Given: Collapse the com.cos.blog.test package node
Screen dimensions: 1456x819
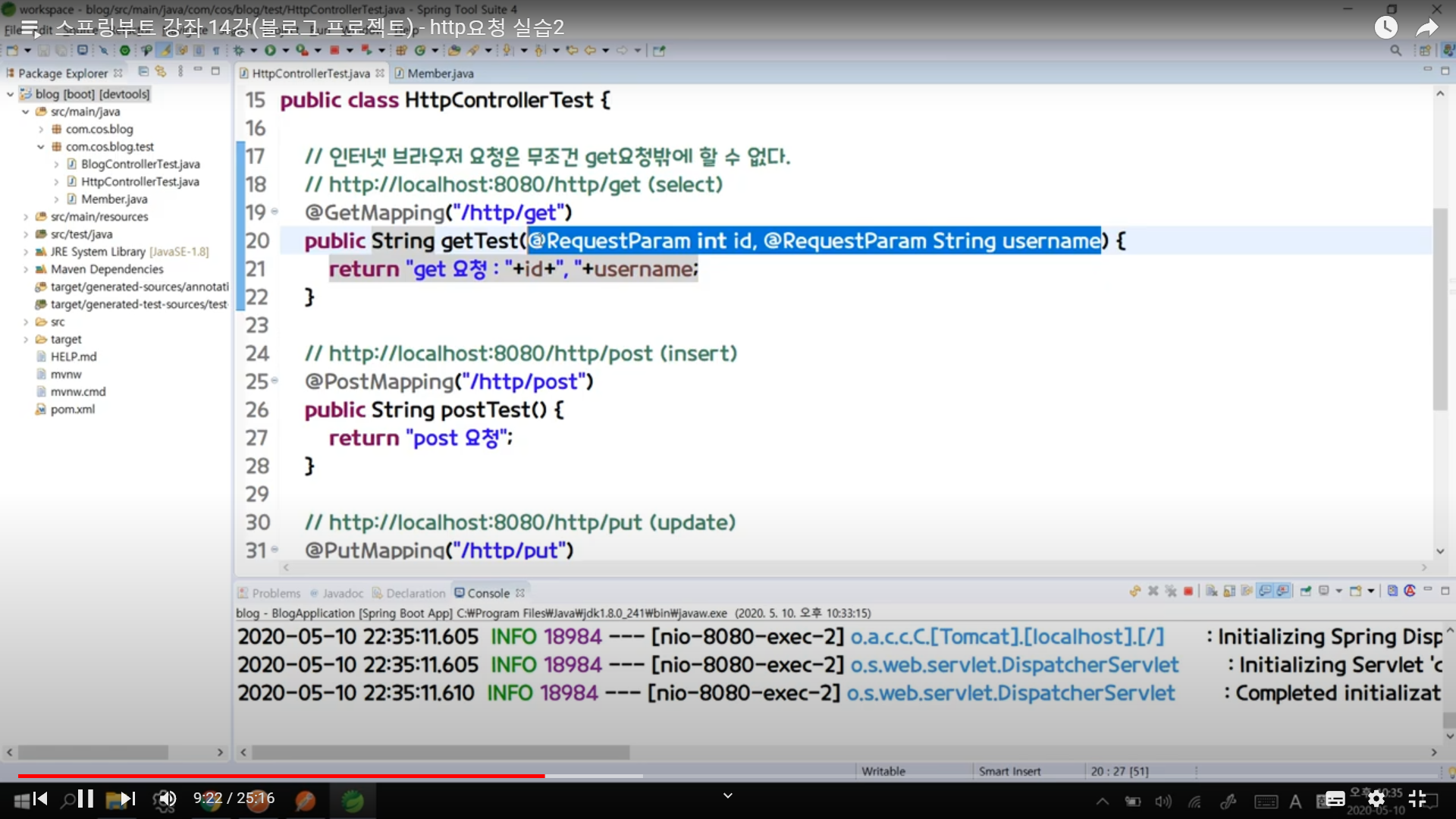Looking at the screenshot, I should [x=41, y=147].
